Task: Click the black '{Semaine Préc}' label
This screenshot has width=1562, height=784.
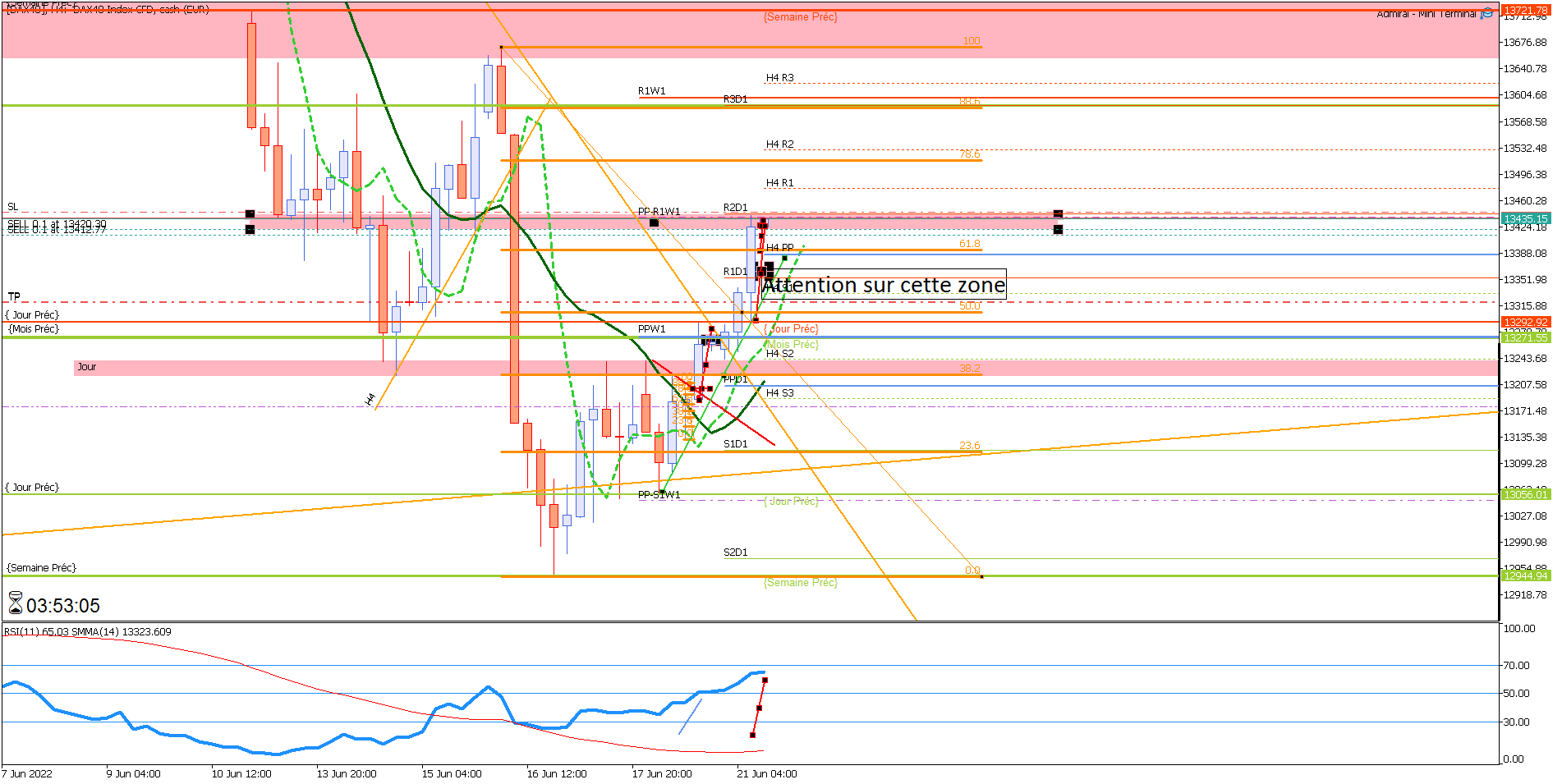Action: tap(41, 568)
